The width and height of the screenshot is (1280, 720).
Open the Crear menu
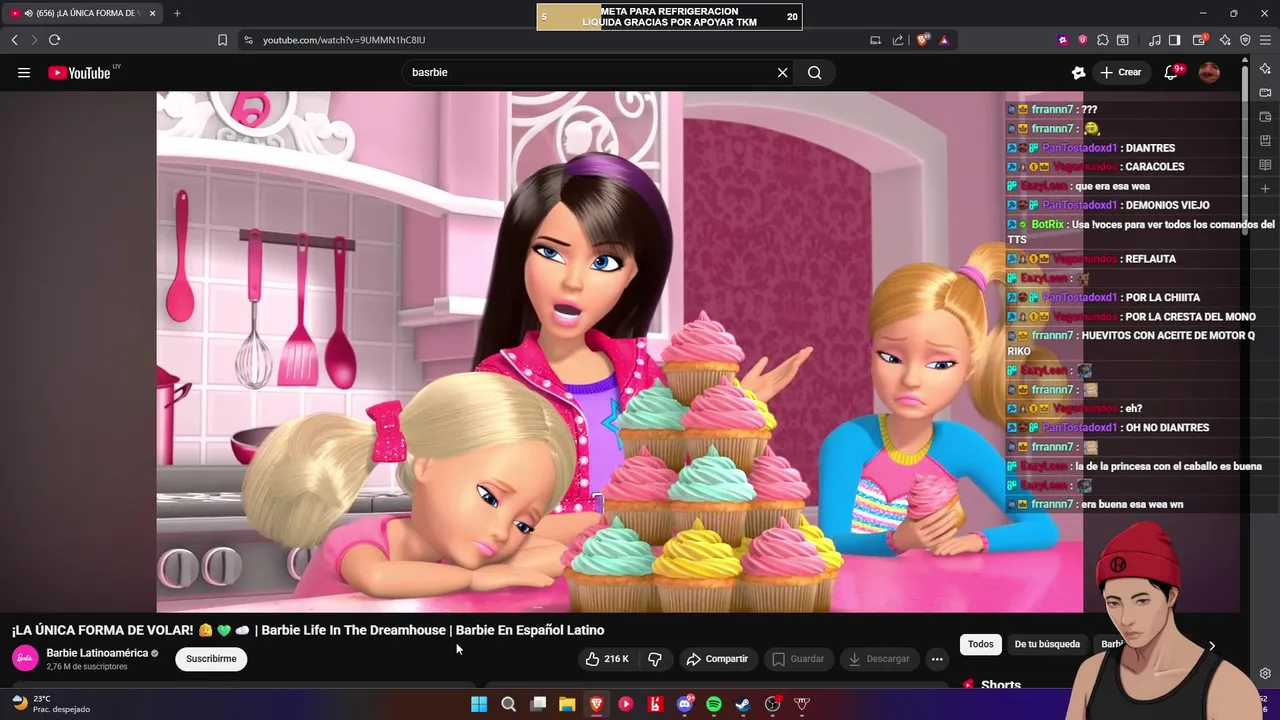pos(1121,72)
